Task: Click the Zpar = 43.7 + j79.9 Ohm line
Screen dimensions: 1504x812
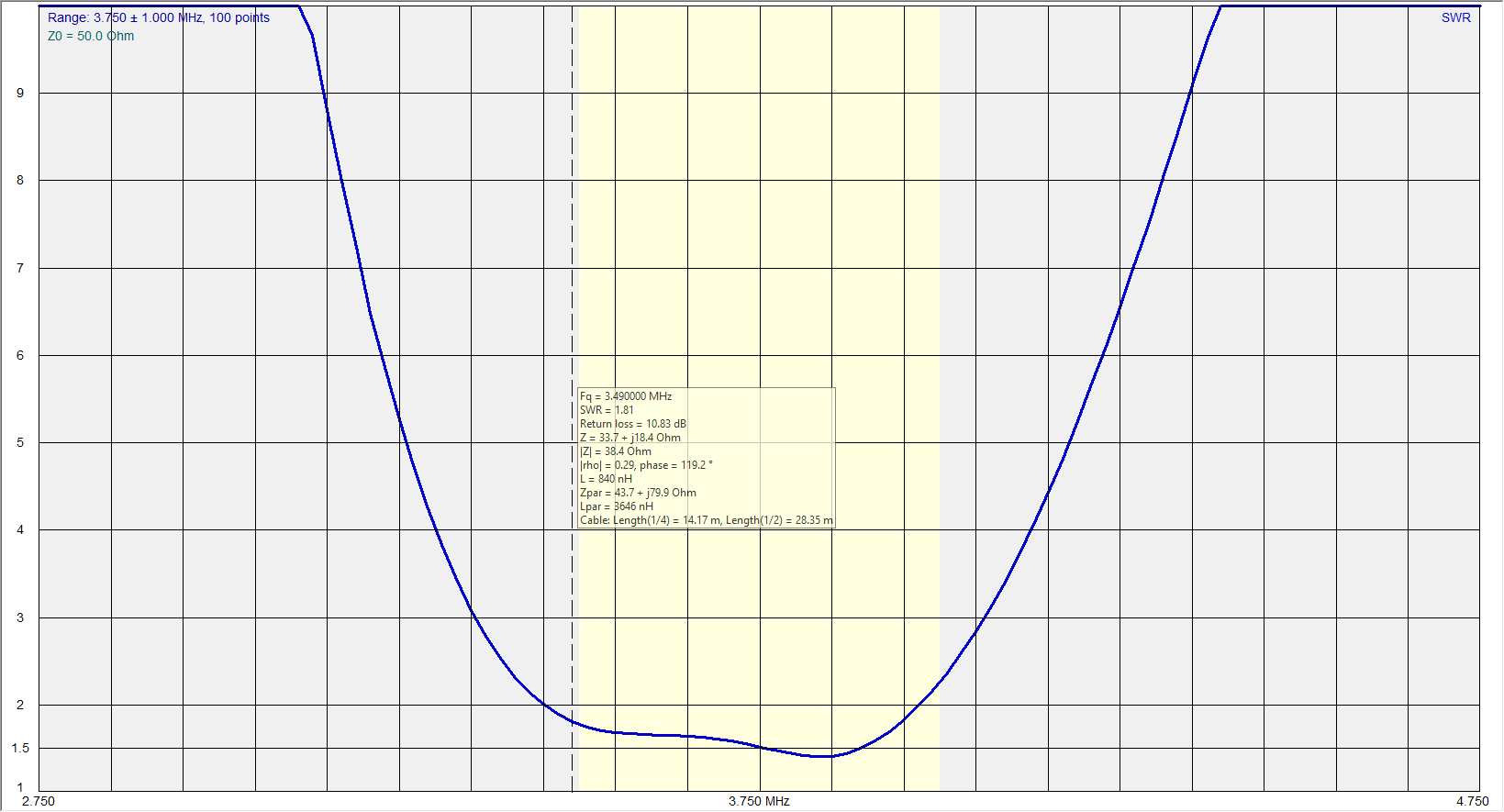Action: [638, 493]
